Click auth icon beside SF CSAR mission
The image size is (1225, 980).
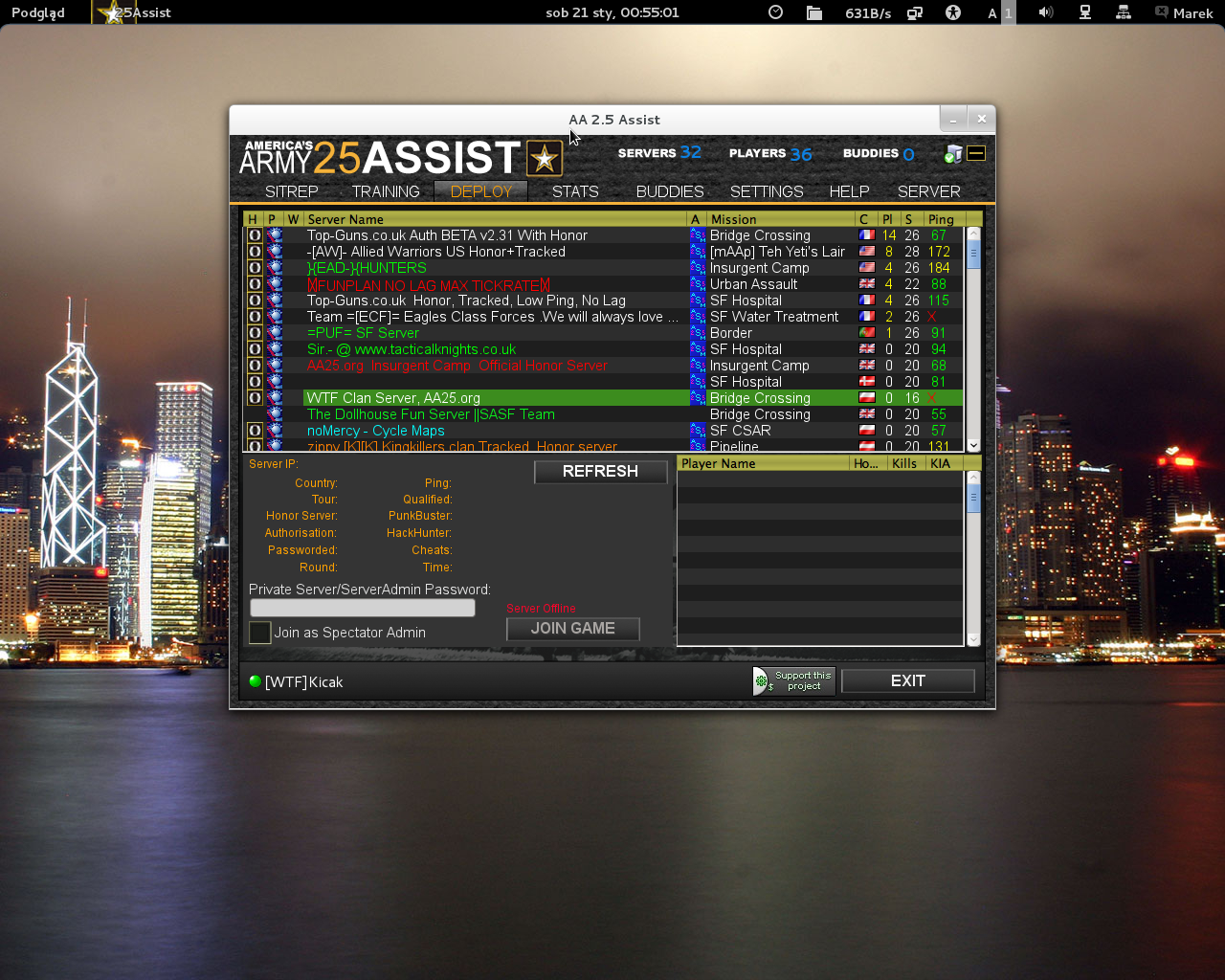[x=698, y=431]
